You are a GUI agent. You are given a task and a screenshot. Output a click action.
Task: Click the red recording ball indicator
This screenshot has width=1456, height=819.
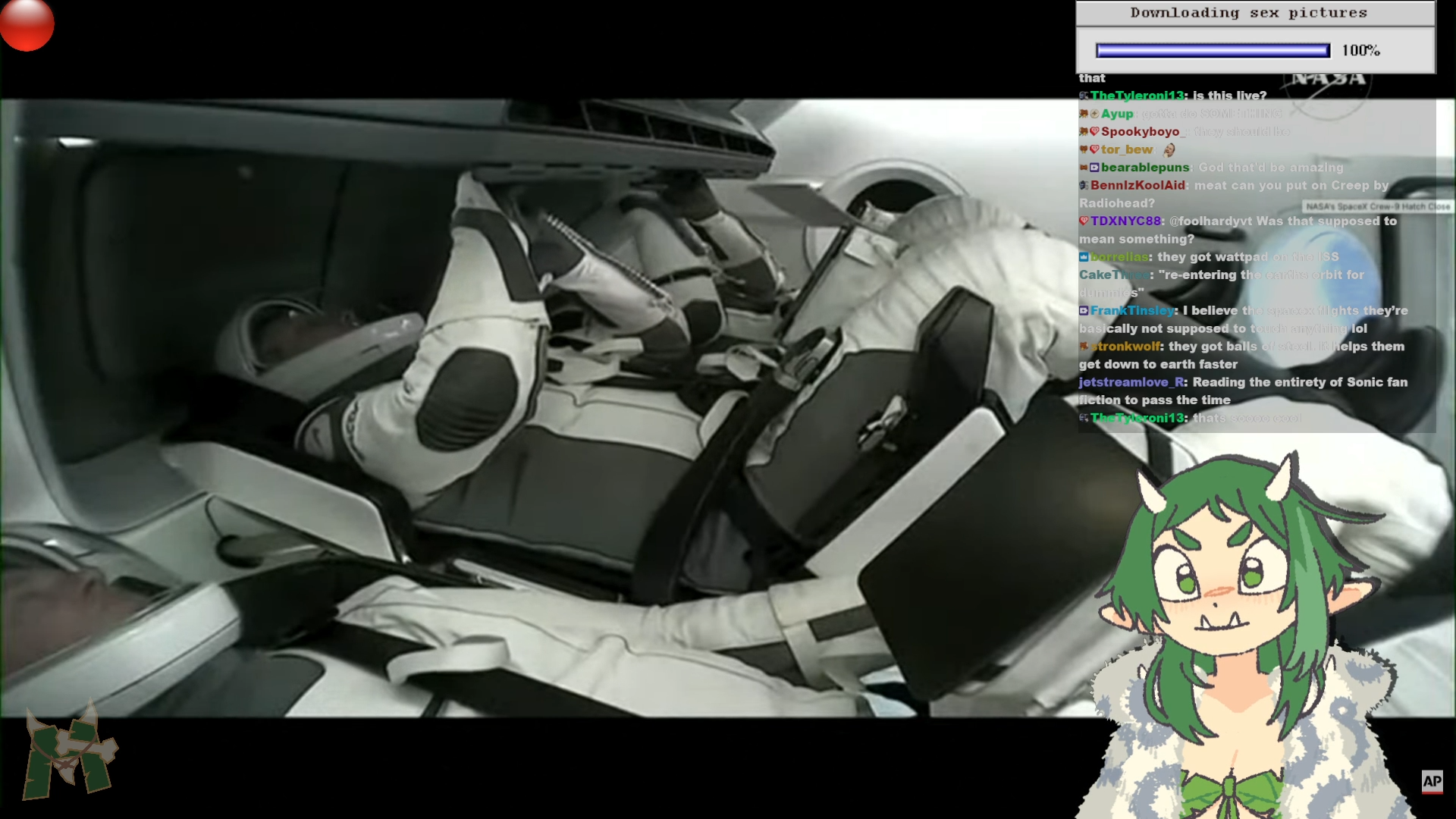coord(27,24)
